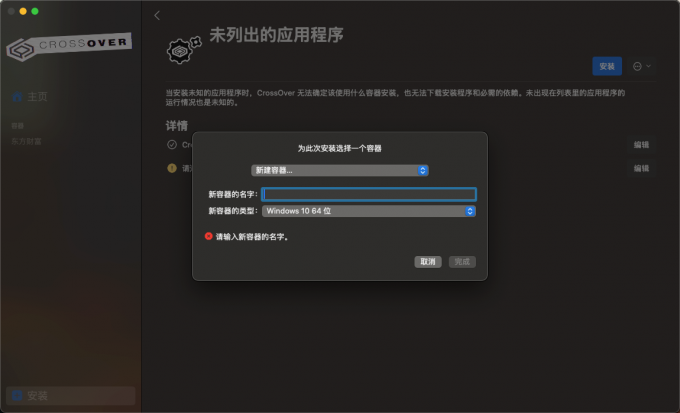Image resolution: width=680 pixels, height=413 pixels.
Task: Click the blue 安装 button
Action: pos(607,66)
